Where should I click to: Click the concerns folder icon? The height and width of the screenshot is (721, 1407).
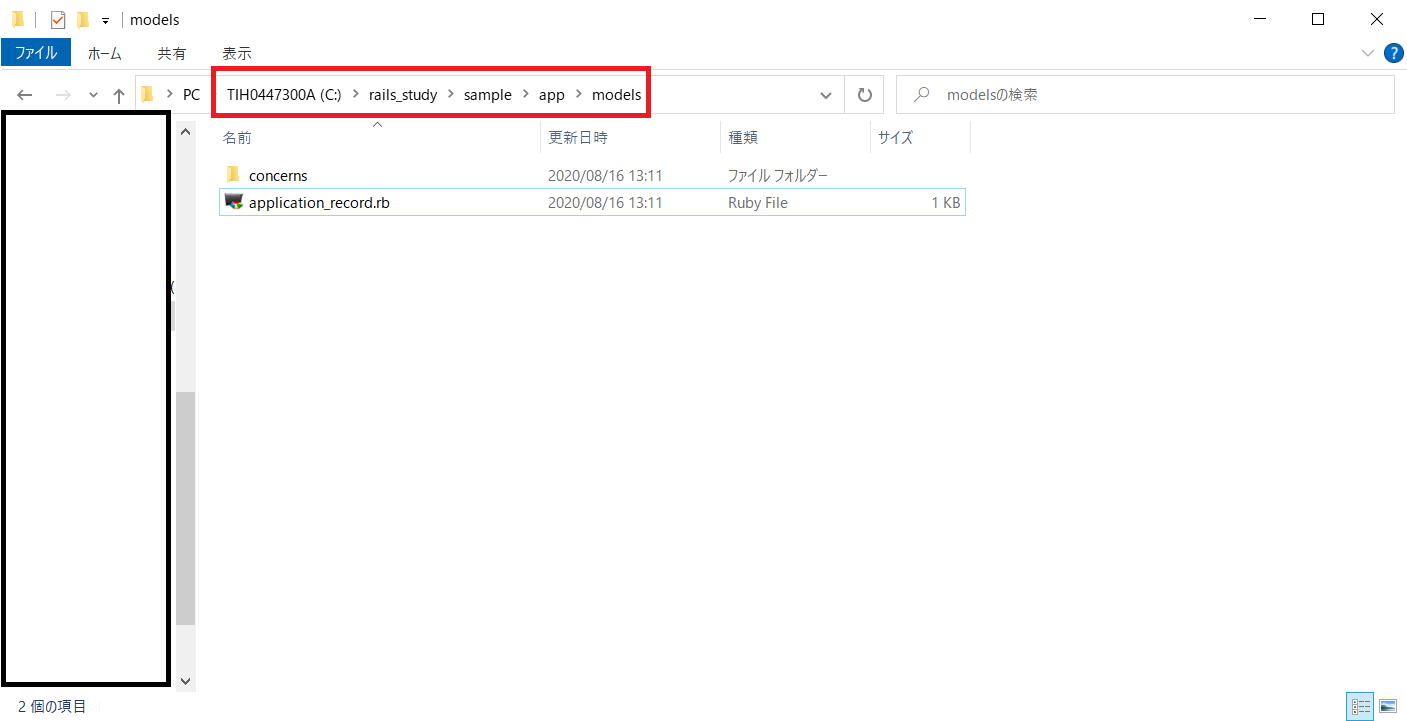(234, 174)
